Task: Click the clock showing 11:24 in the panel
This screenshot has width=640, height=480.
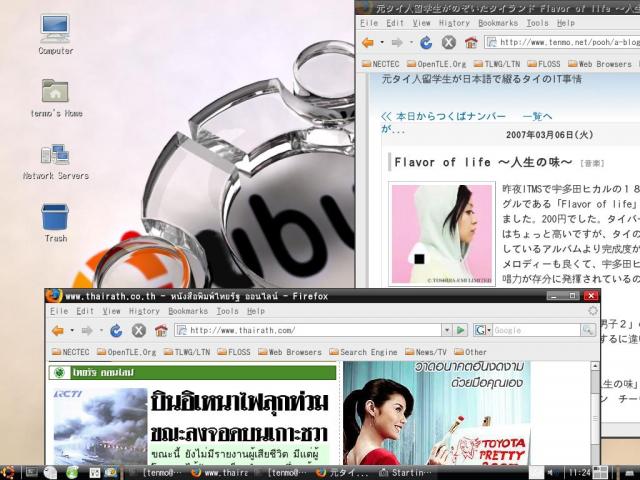Action: (579, 473)
